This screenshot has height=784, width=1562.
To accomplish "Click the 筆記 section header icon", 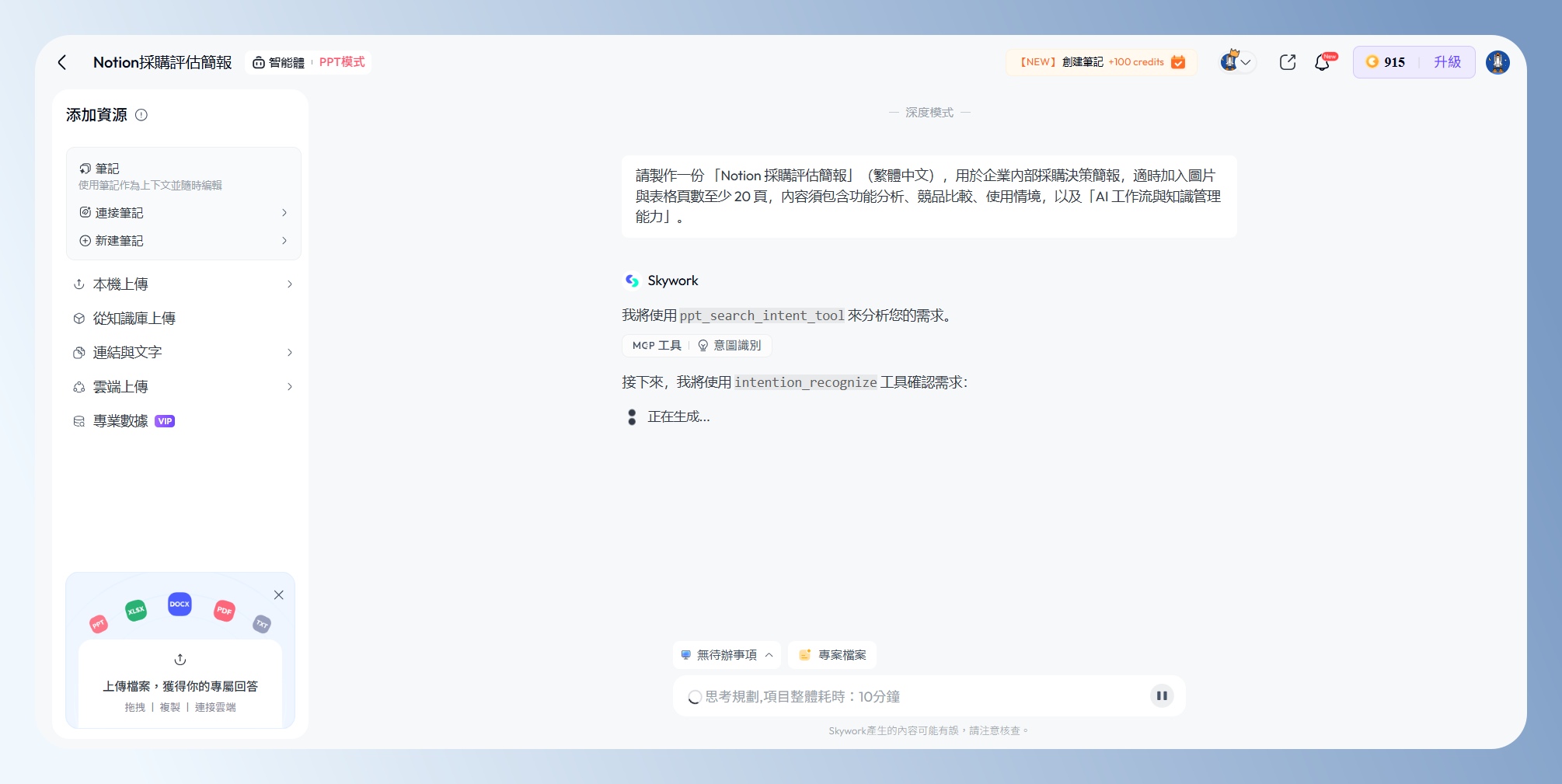I will click(85, 169).
